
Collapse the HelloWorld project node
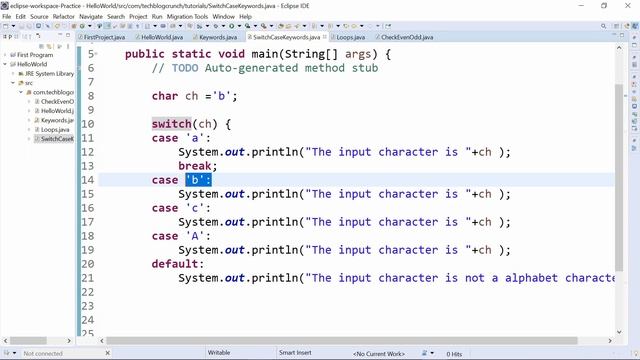5,64
